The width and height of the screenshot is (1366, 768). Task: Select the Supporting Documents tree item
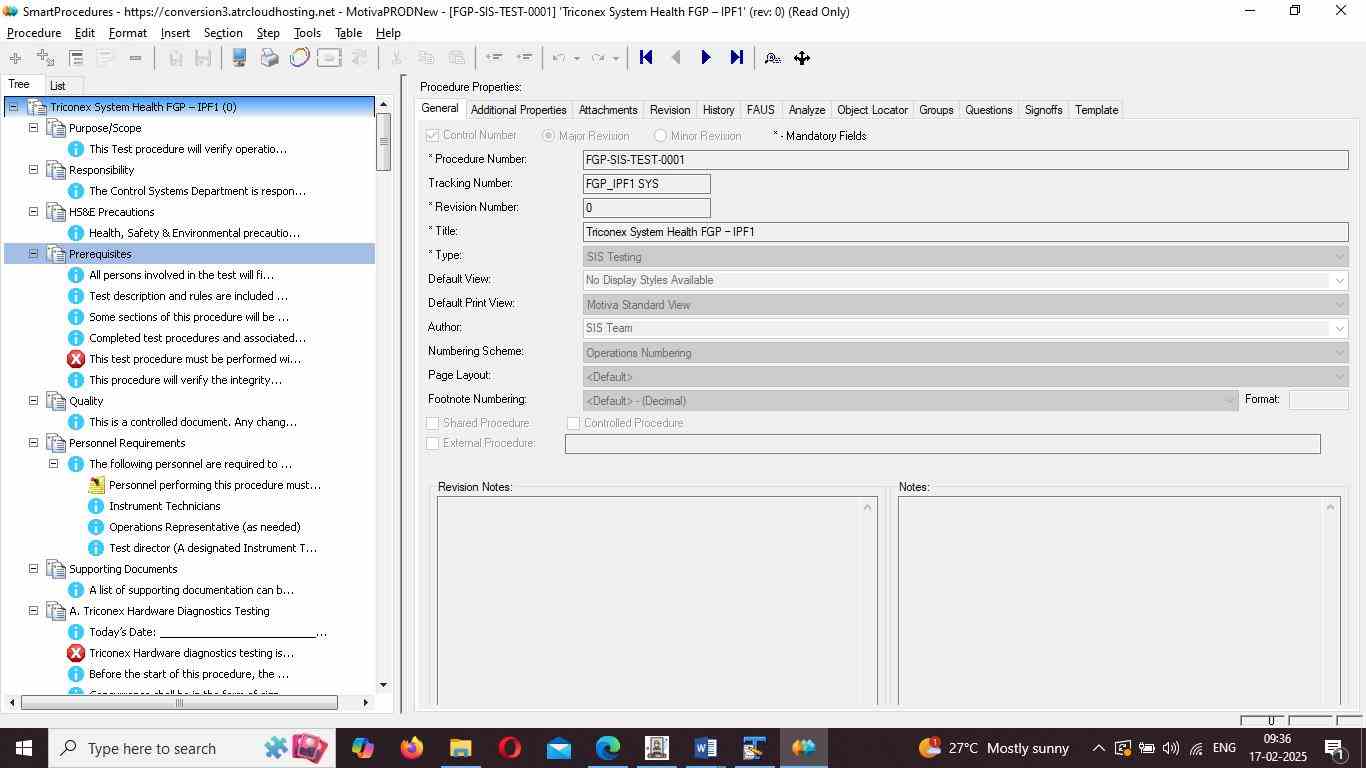click(x=123, y=569)
